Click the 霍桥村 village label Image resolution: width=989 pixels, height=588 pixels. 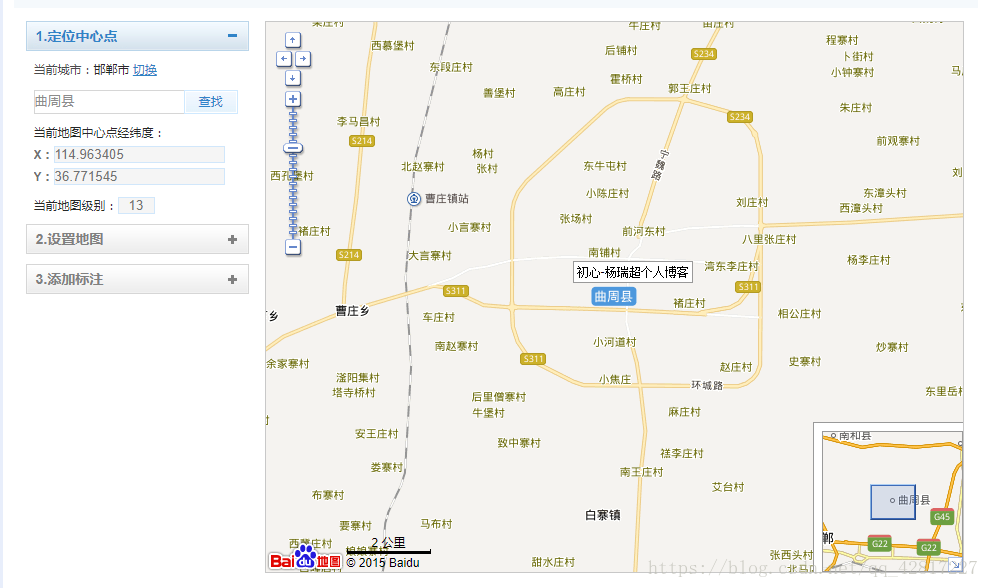pos(626,79)
